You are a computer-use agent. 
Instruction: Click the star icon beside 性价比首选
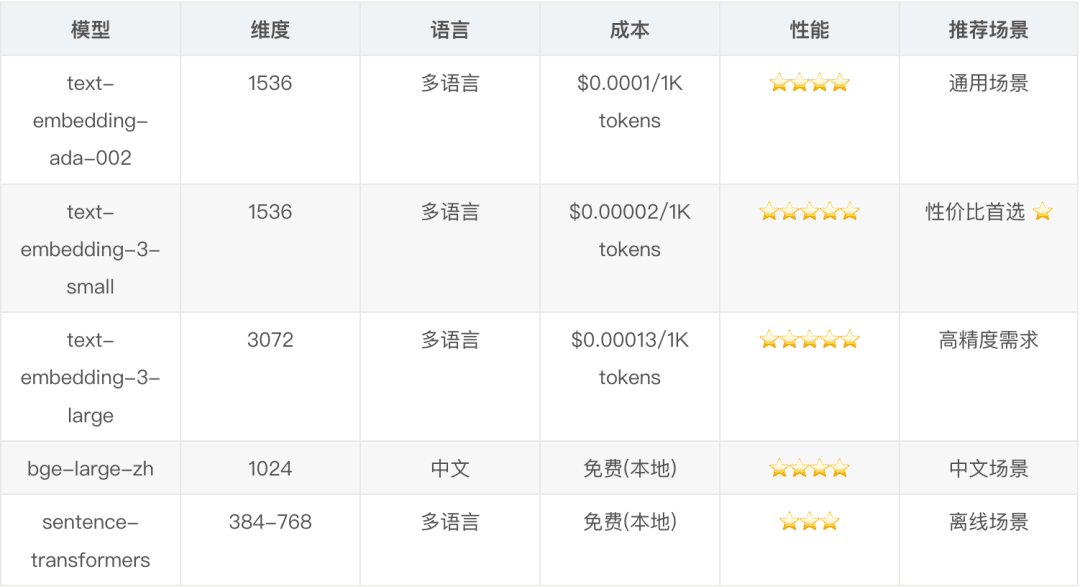(x=1043, y=212)
